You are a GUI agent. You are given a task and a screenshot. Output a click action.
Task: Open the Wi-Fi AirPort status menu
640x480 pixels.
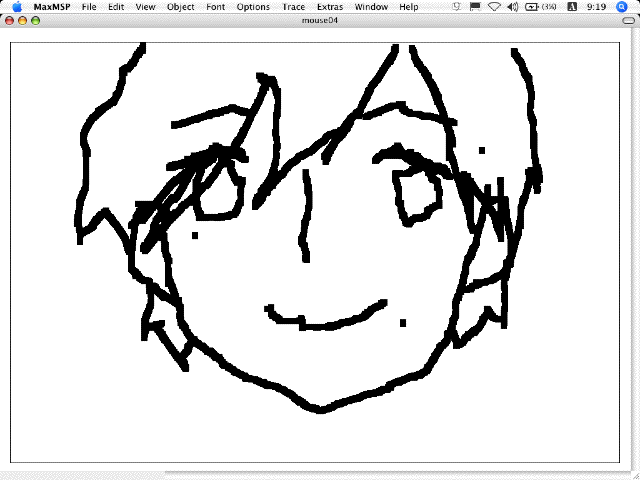pos(494,7)
